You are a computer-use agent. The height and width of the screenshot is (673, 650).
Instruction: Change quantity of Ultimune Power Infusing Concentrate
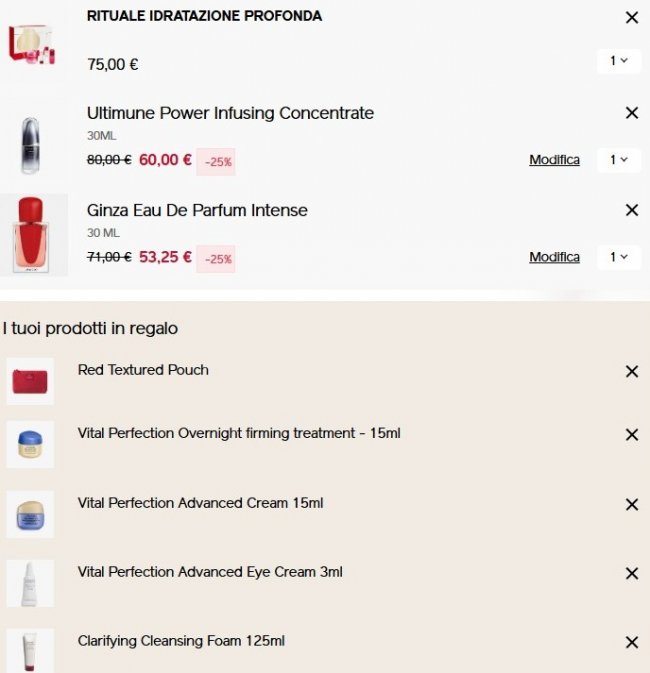click(619, 159)
